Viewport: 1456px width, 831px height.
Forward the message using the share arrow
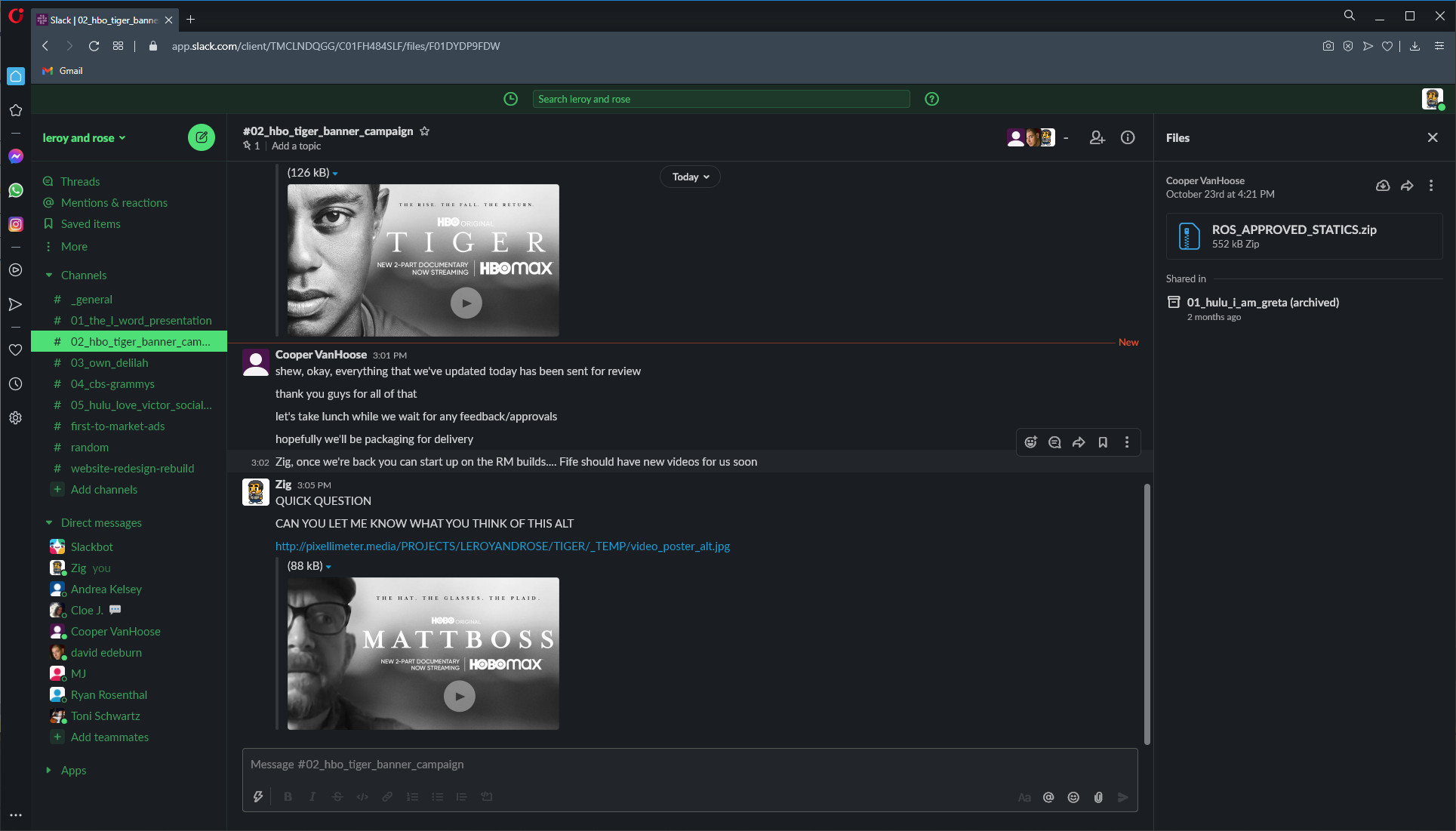tap(1079, 442)
